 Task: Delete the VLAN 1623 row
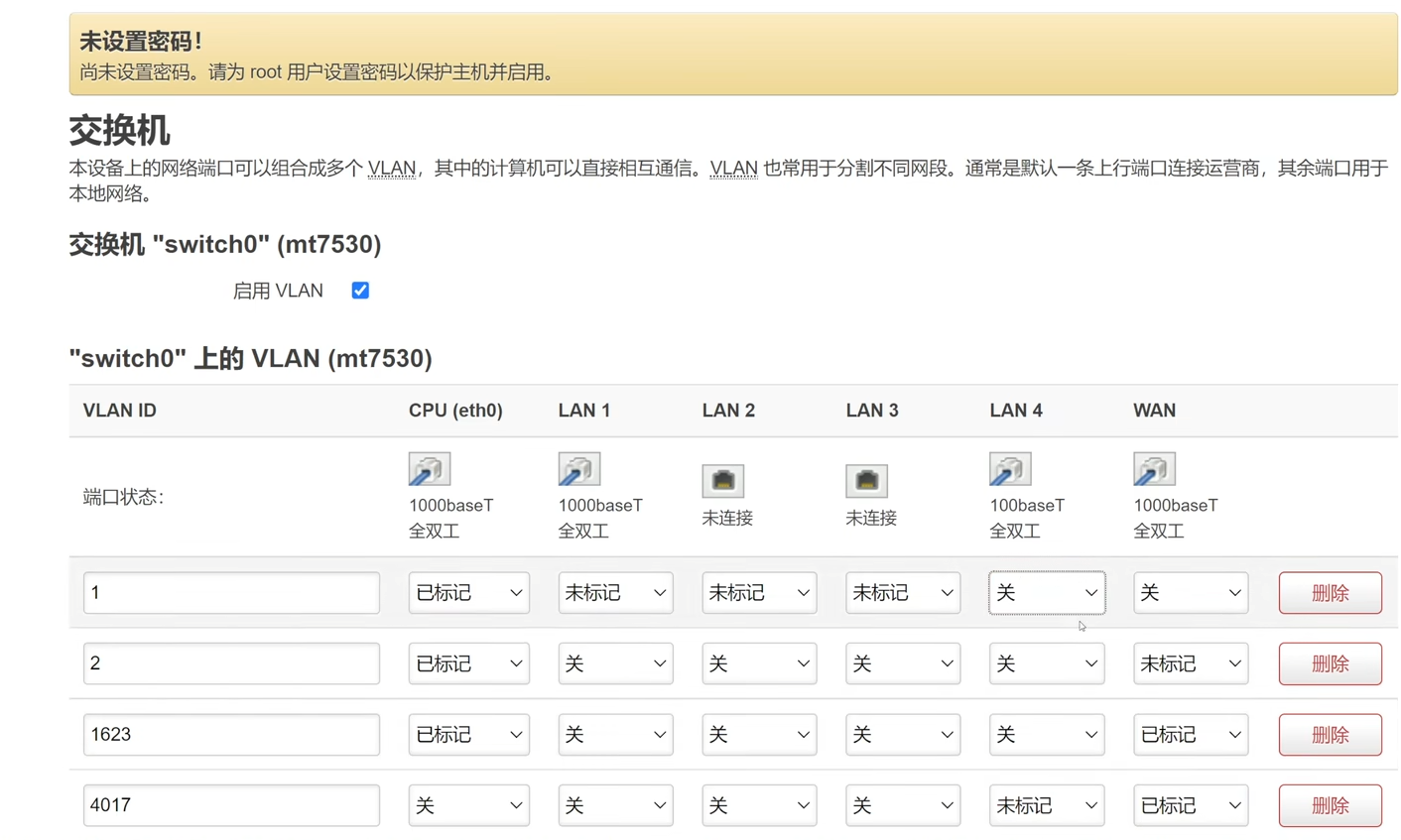coord(1331,735)
